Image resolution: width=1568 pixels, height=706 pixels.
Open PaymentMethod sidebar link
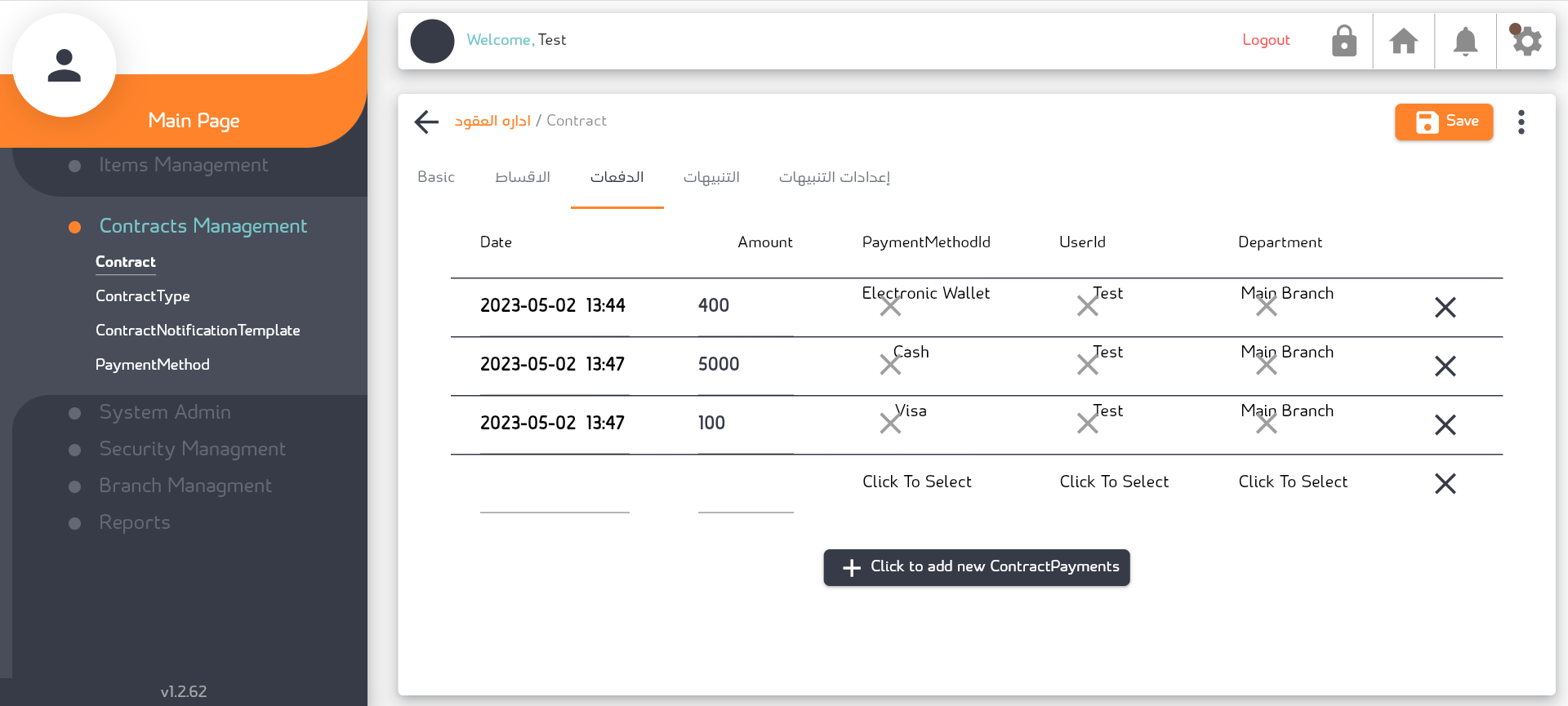coord(153,365)
